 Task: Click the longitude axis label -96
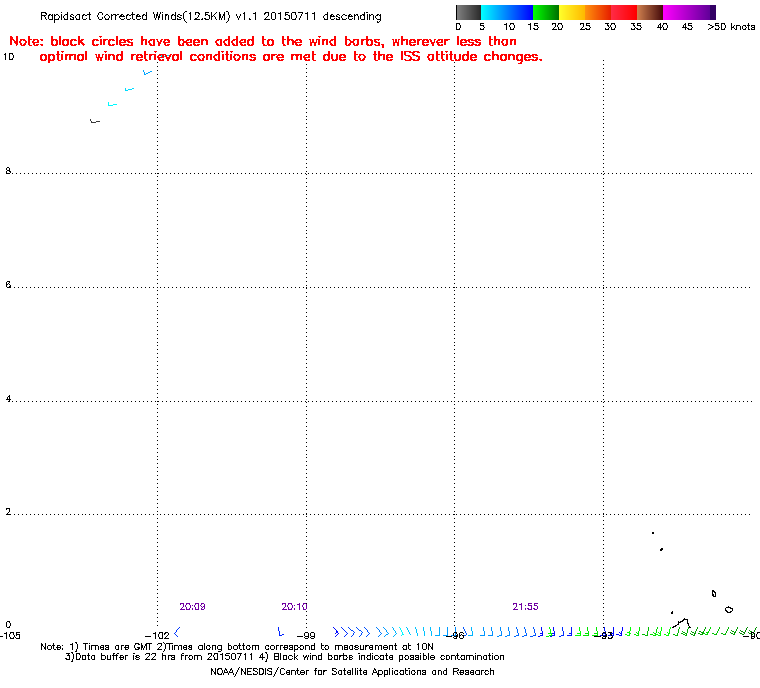point(455,635)
